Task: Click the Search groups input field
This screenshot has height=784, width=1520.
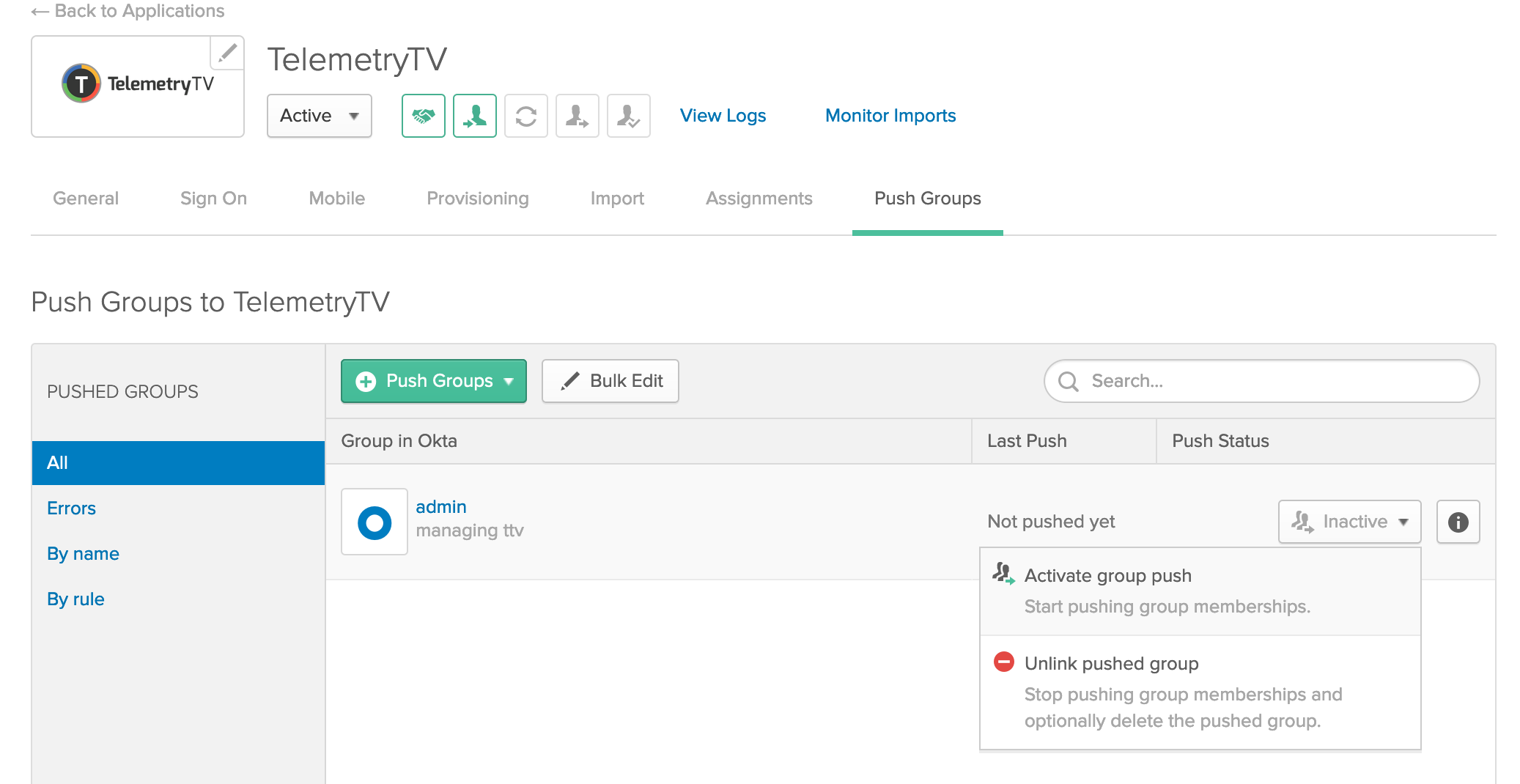Action: pos(1262,381)
